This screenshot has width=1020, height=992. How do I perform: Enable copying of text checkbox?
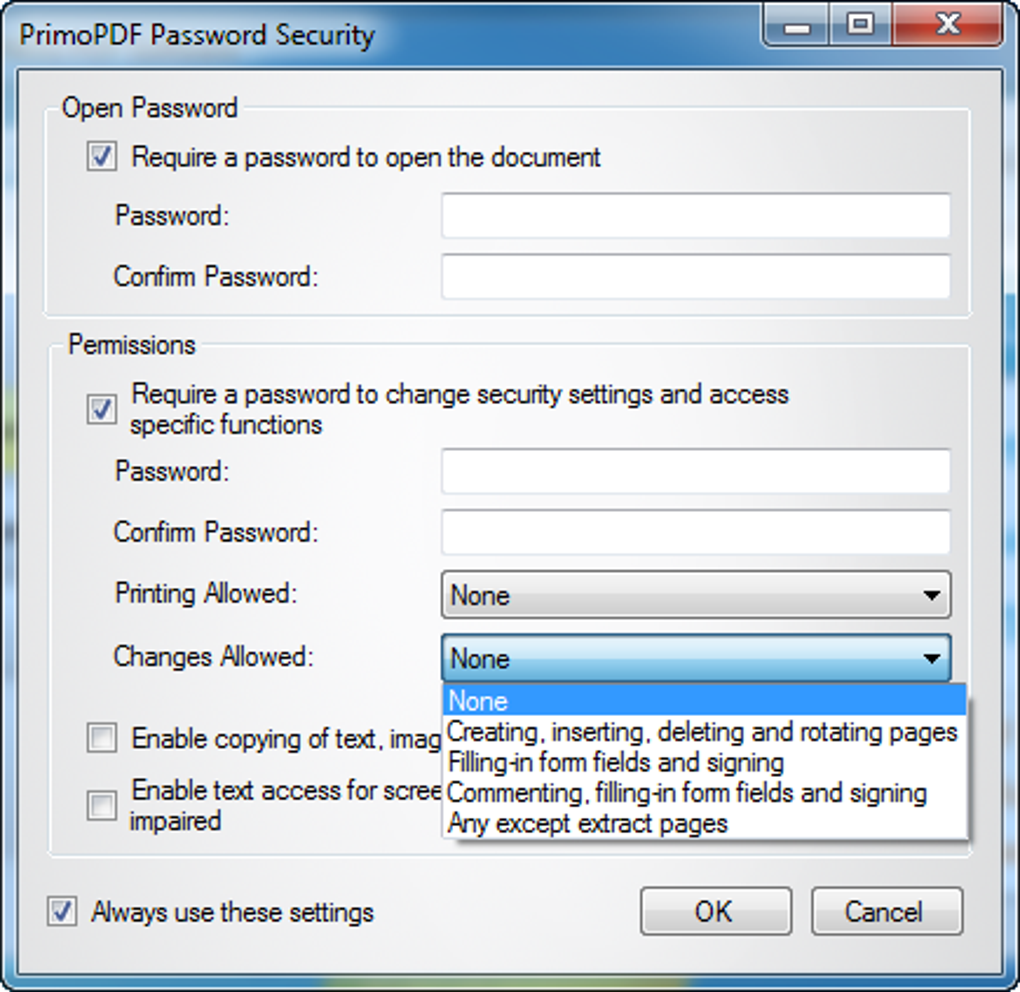click(101, 739)
